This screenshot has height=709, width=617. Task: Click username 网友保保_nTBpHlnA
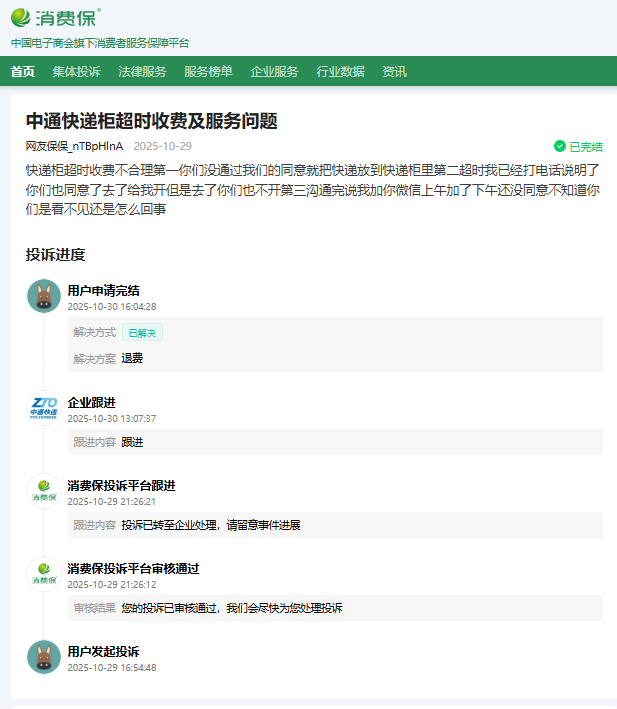coord(74,146)
